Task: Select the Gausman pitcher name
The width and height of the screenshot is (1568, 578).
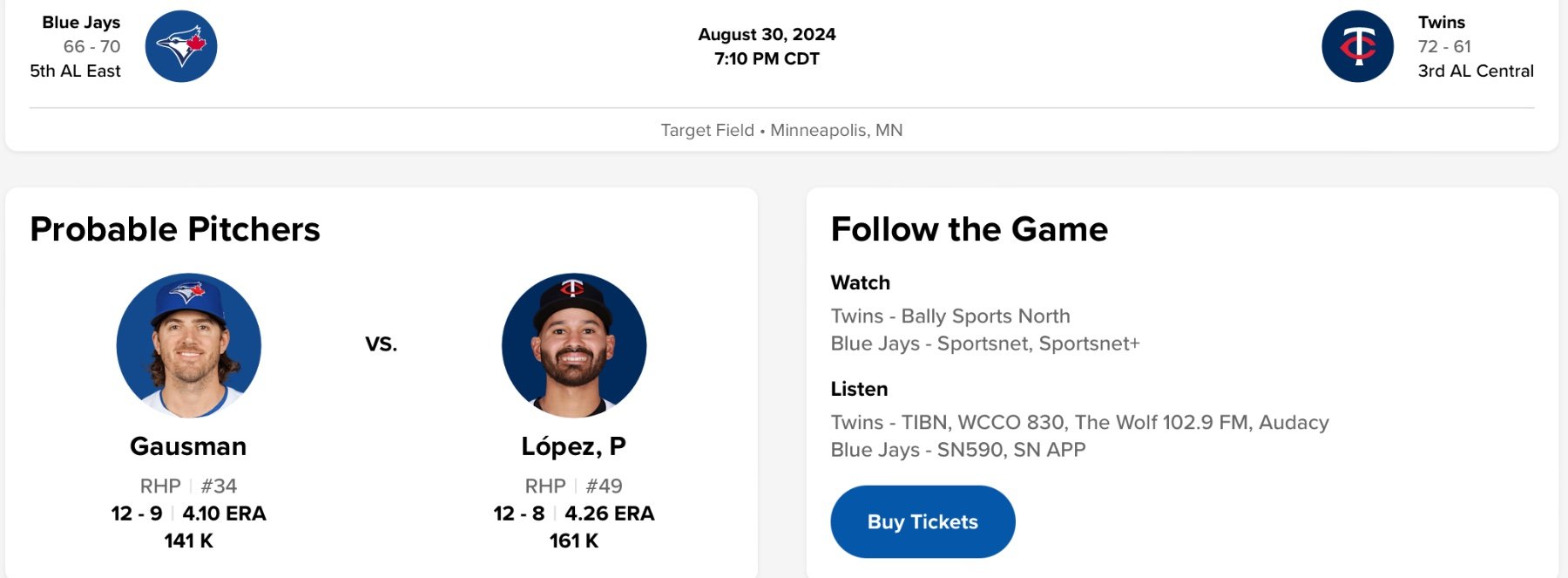Action: click(188, 446)
